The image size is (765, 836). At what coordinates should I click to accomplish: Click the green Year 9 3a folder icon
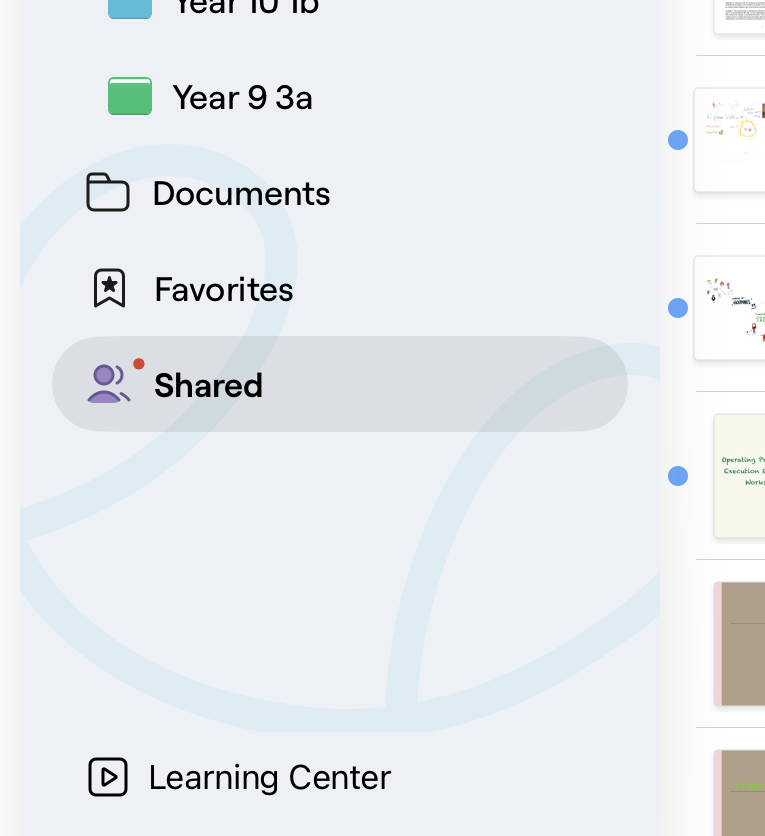130,97
